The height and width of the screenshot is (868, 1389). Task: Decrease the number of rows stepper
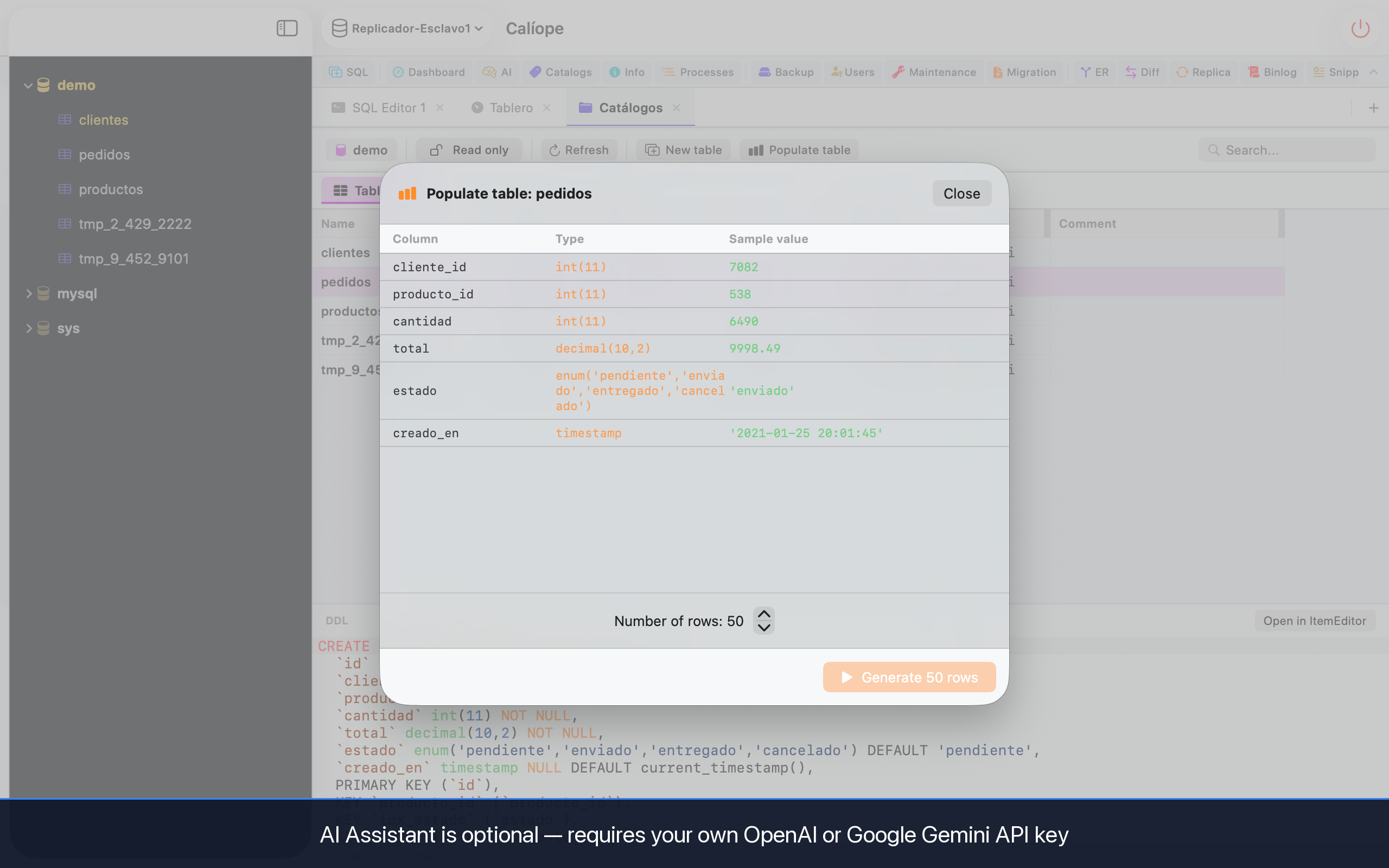pyautogui.click(x=764, y=628)
